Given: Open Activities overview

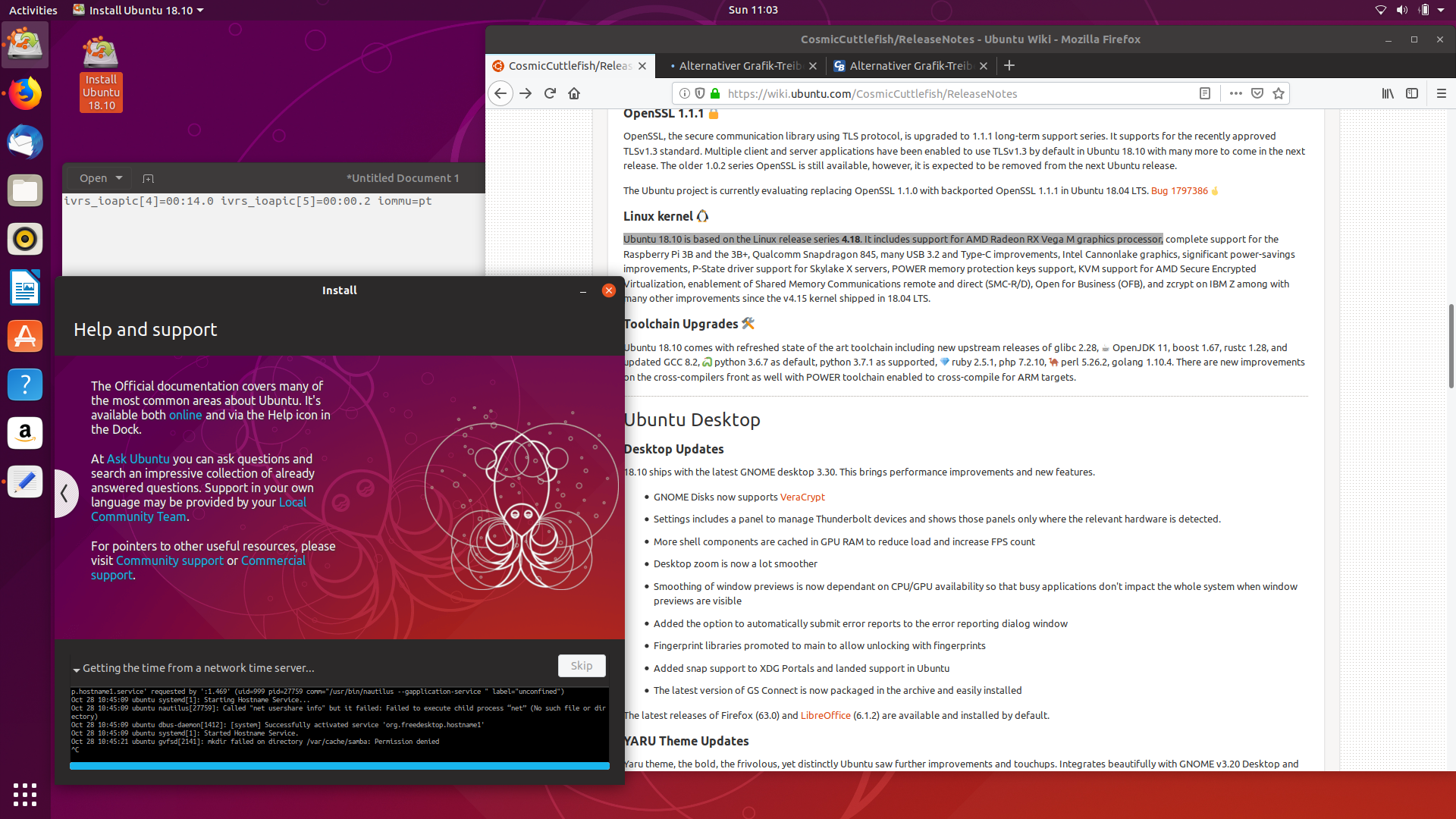Looking at the screenshot, I should point(33,10).
